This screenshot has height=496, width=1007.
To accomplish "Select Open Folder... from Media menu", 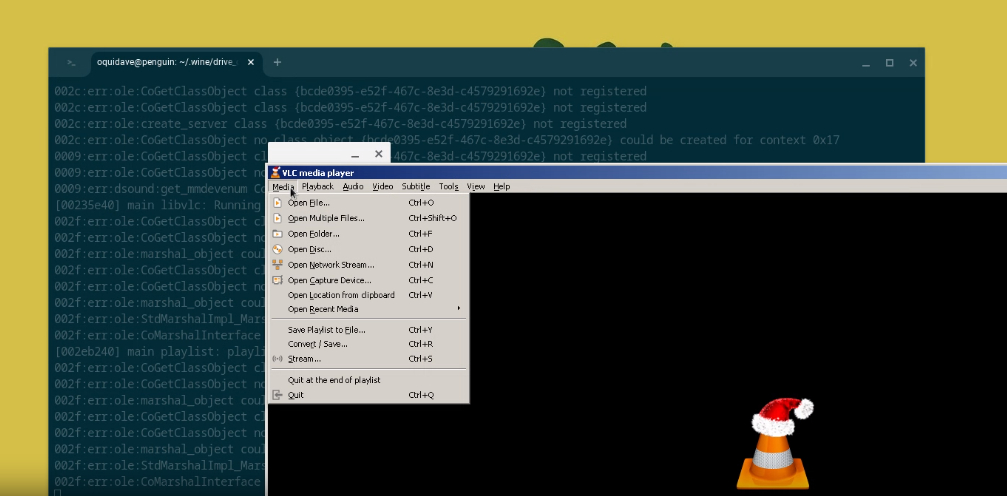I will tap(368, 234).
